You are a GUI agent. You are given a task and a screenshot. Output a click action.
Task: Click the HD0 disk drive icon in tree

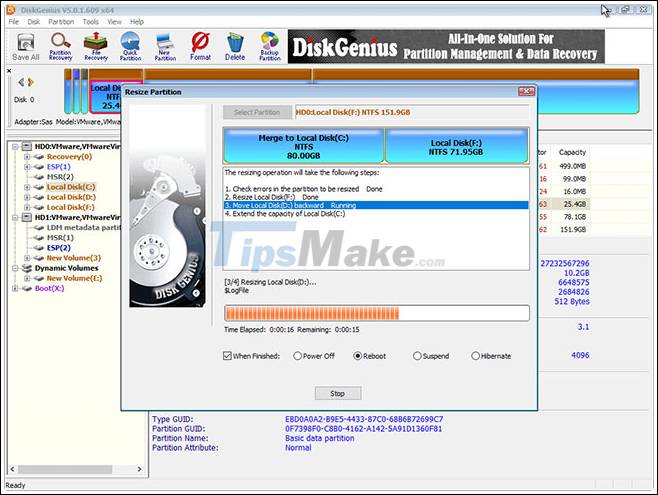[x=27, y=146]
